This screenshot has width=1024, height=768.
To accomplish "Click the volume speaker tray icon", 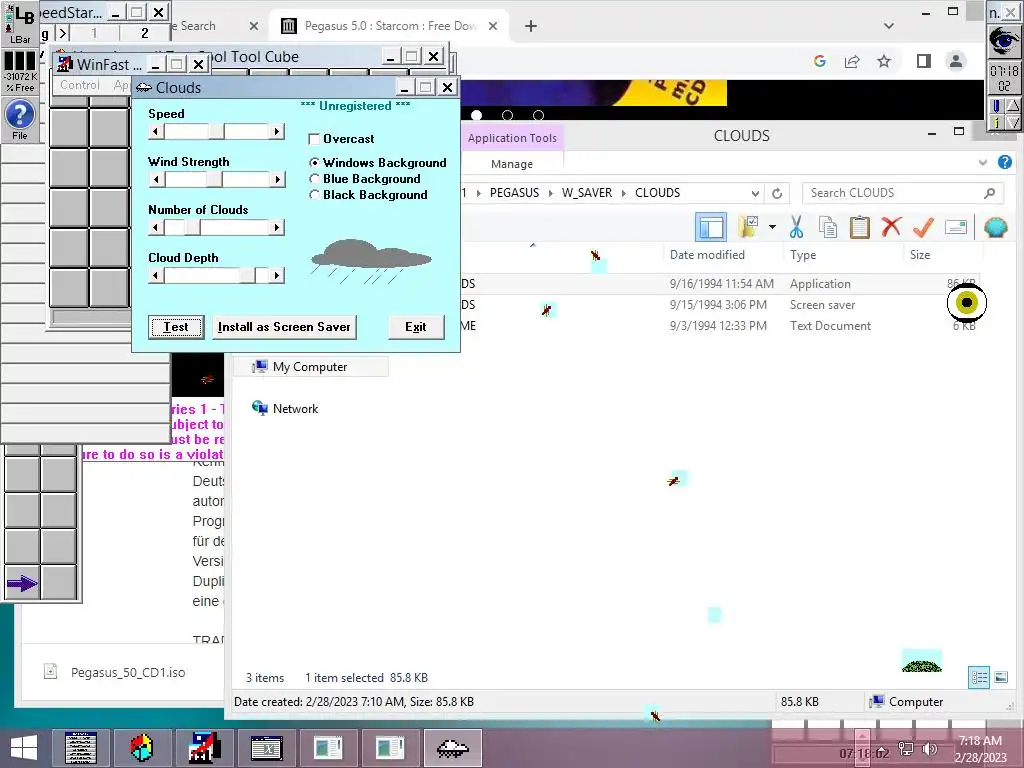I will click(929, 749).
